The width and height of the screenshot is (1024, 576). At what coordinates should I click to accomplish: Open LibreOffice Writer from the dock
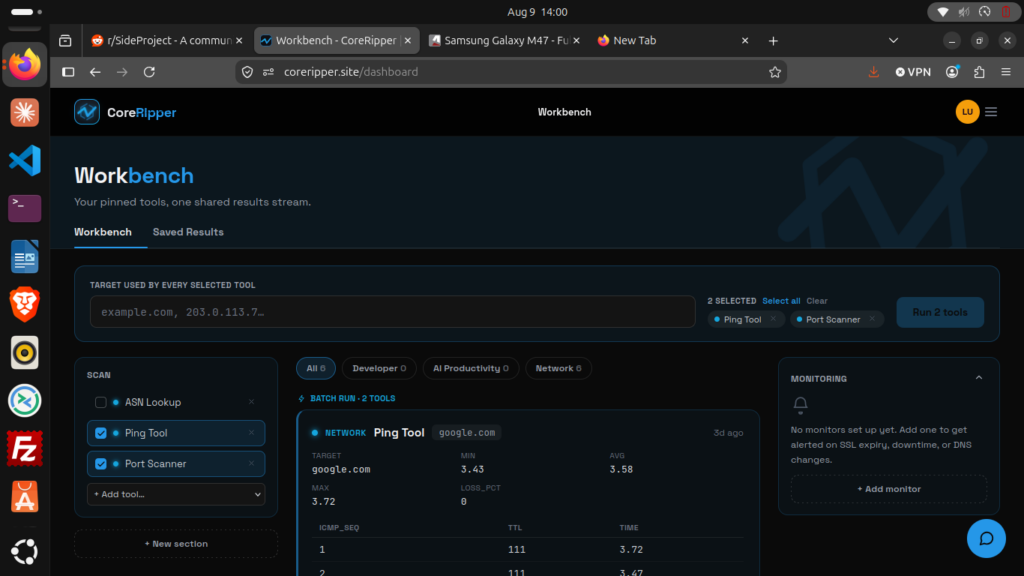click(25, 257)
